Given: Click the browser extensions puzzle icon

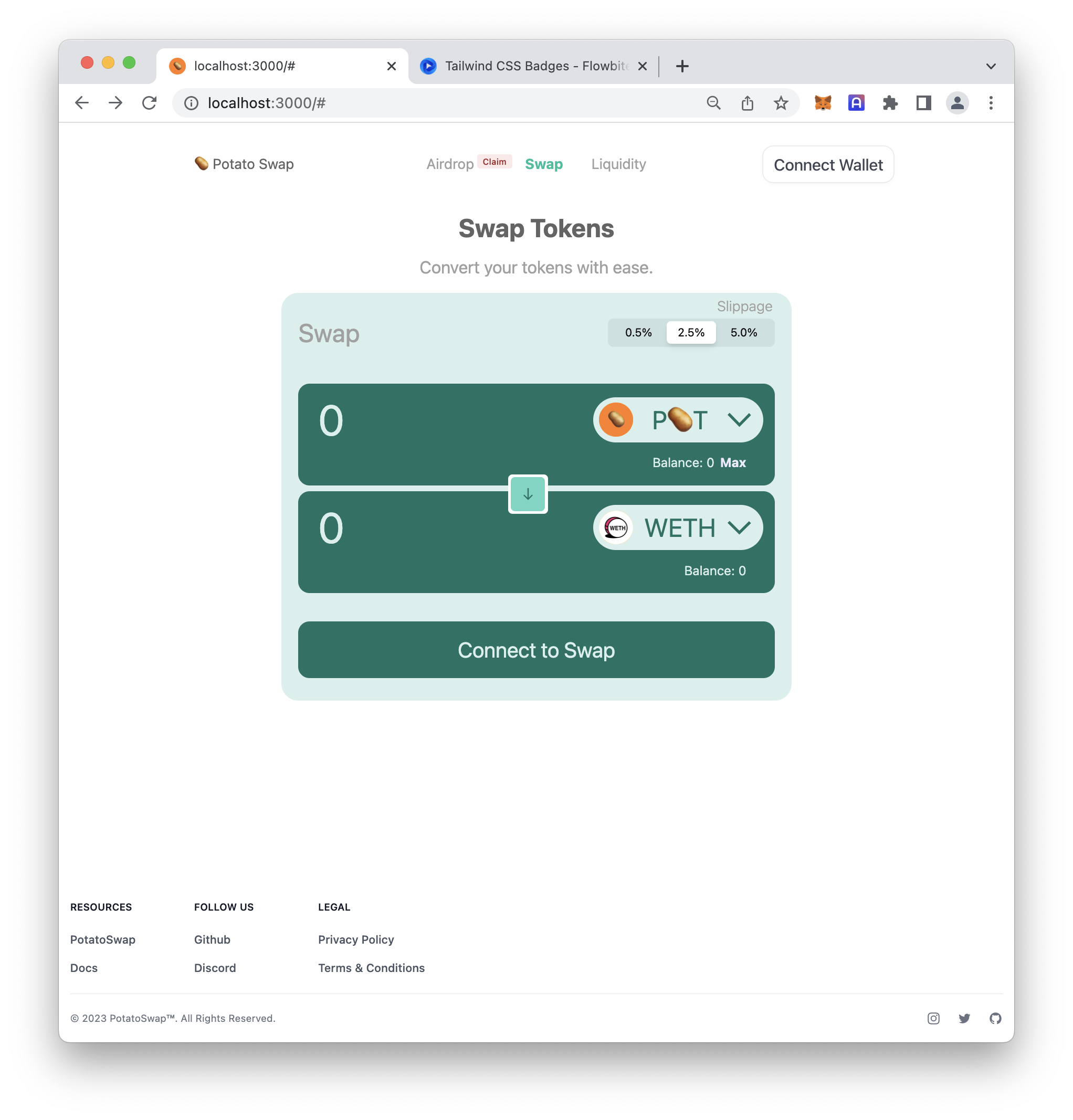Looking at the screenshot, I should click(889, 103).
